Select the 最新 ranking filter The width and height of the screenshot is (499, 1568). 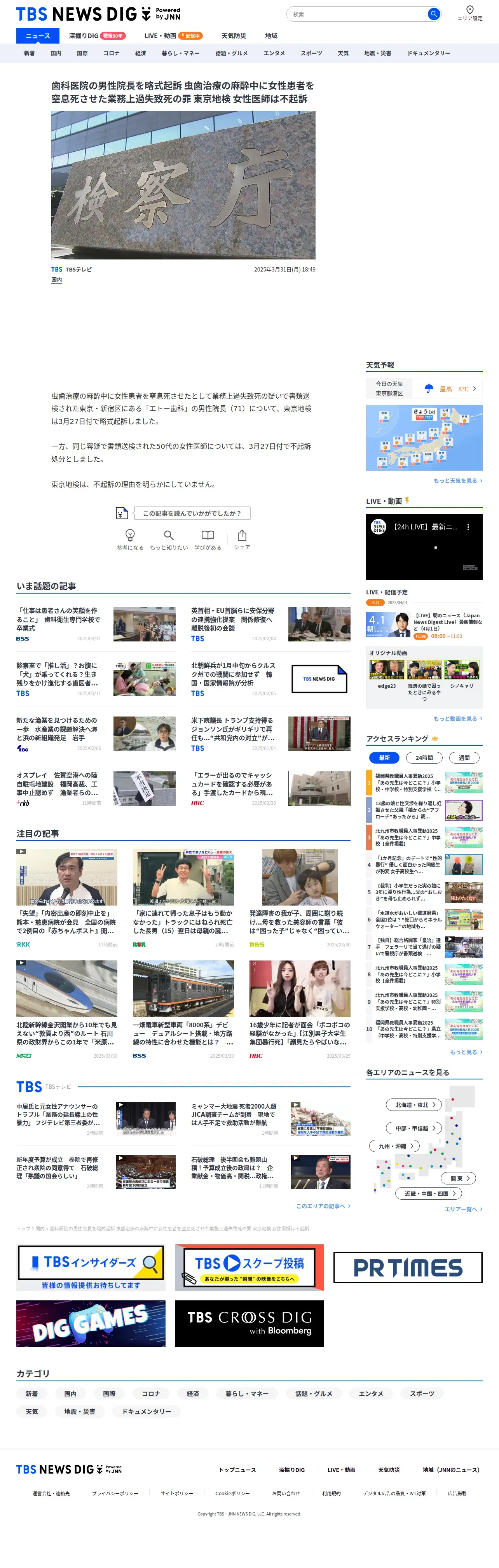tap(384, 757)
